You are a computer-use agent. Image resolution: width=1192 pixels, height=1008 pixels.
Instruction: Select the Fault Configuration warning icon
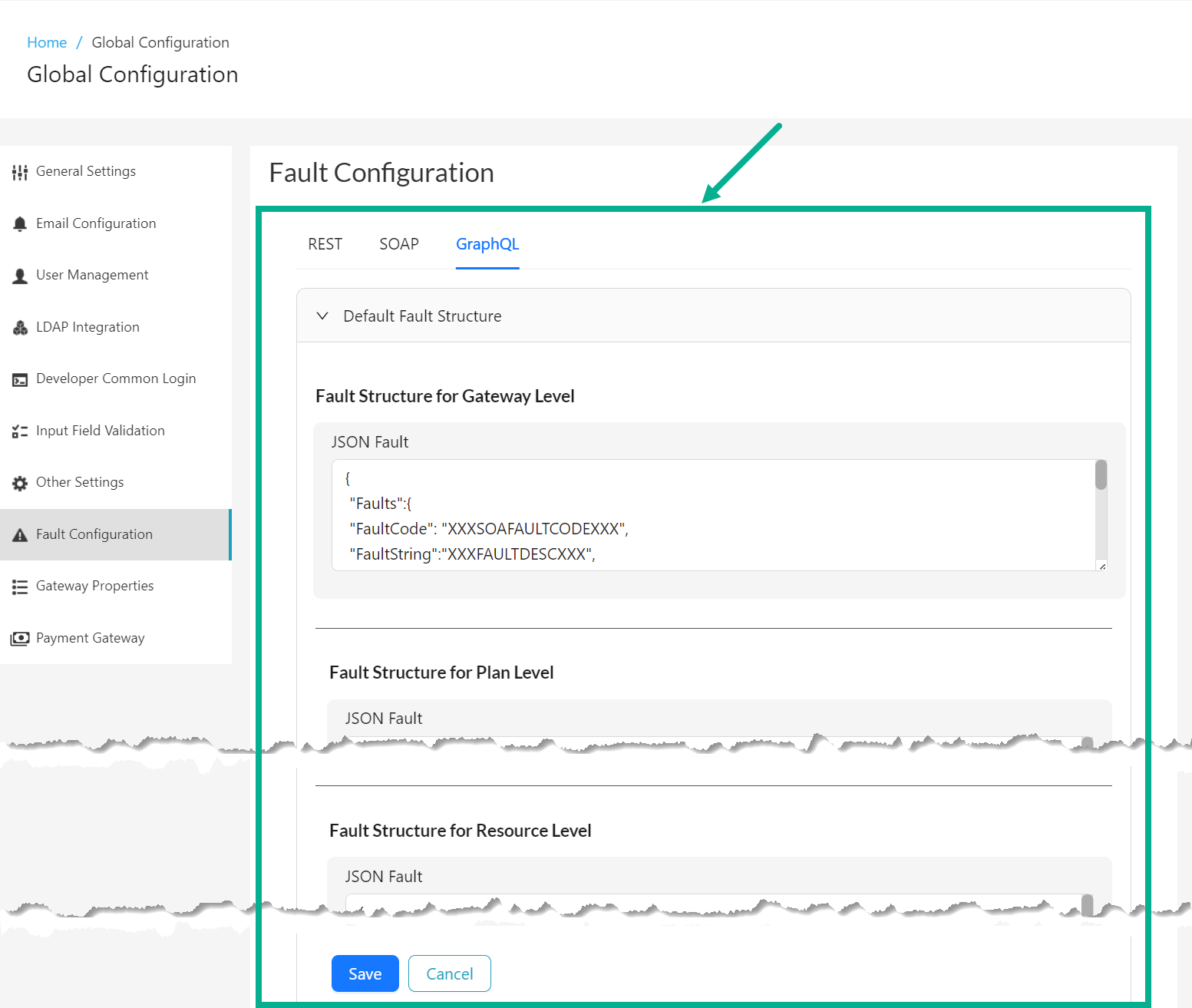19,534
